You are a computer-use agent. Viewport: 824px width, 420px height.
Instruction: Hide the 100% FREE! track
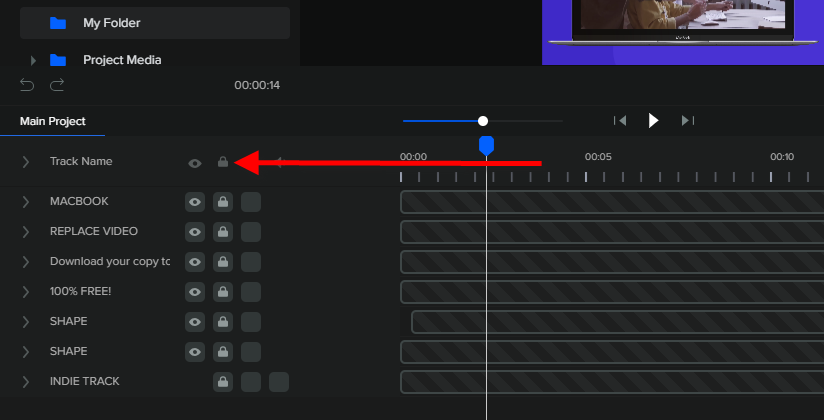pyautogui.click(x=195, y=292)
